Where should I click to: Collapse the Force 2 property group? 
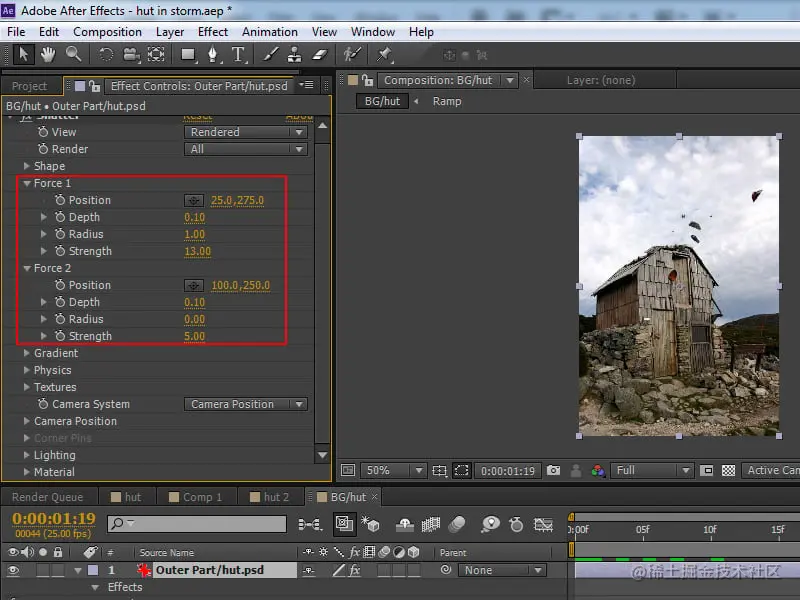[x=26, y=268]
